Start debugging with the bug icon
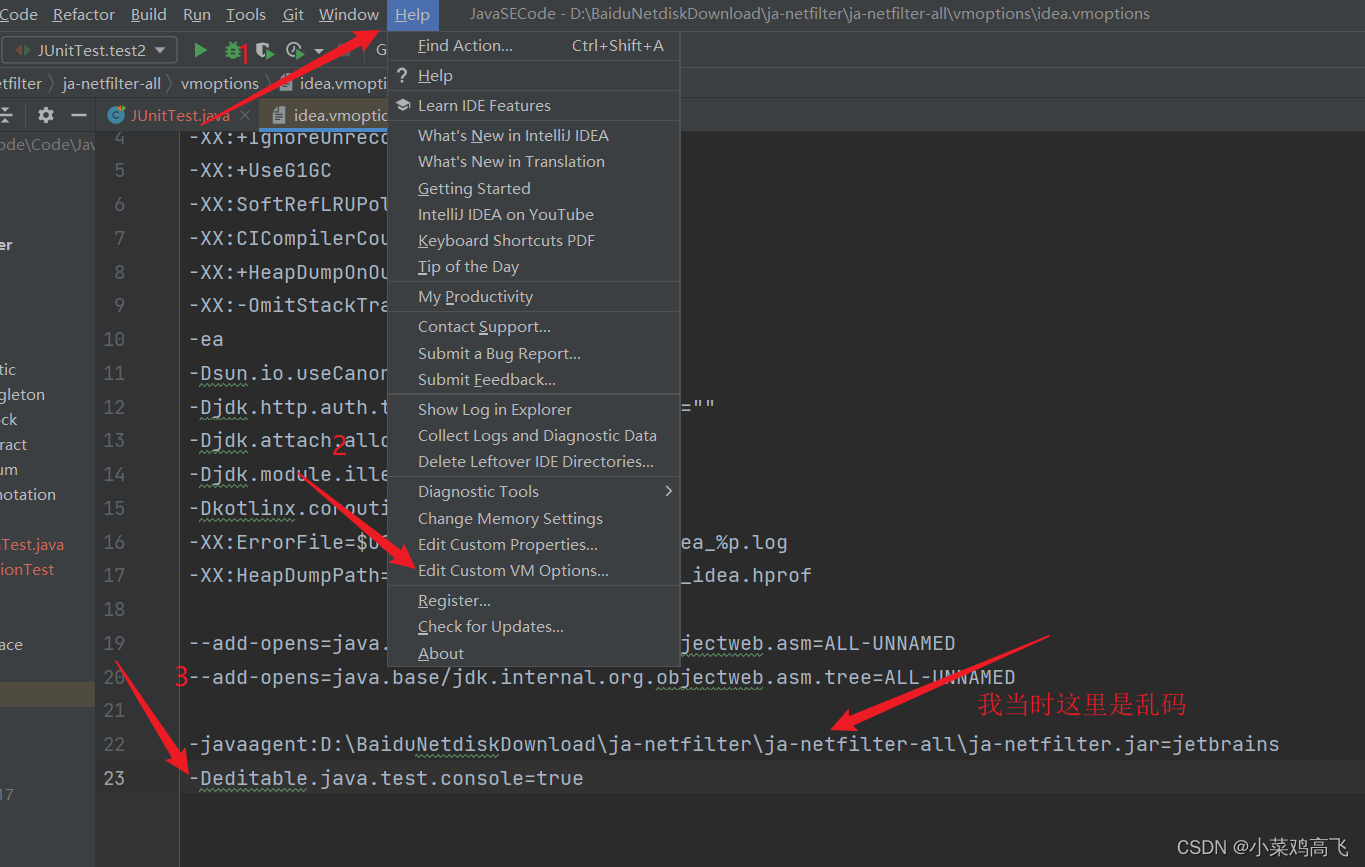 (231, 49)
